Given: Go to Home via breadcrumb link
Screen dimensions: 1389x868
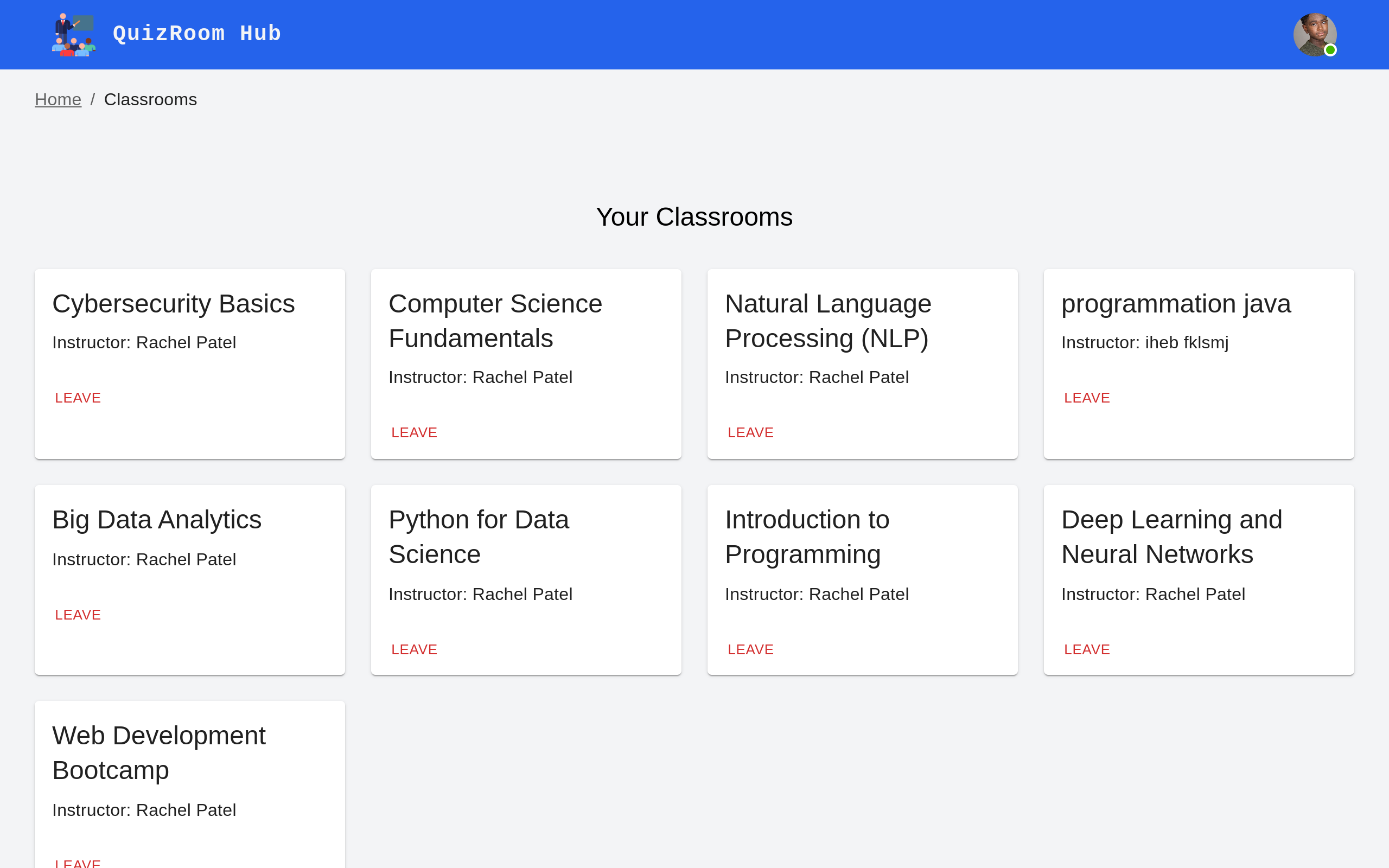Looking at the screenshot, I should click(x=58, y=99).
